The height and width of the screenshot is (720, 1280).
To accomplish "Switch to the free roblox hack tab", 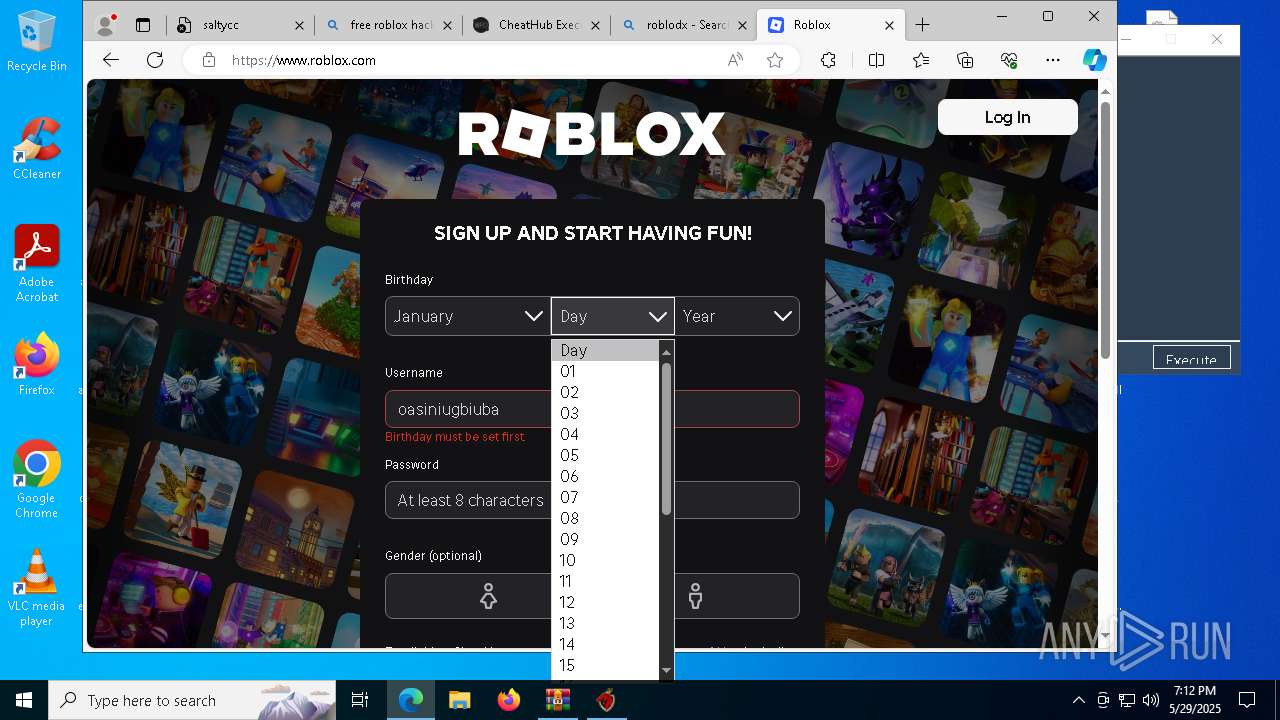I will point(389,25).
